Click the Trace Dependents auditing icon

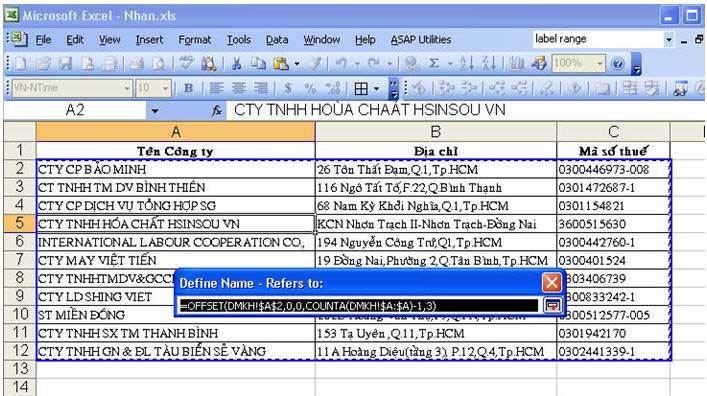coord(497,88)
